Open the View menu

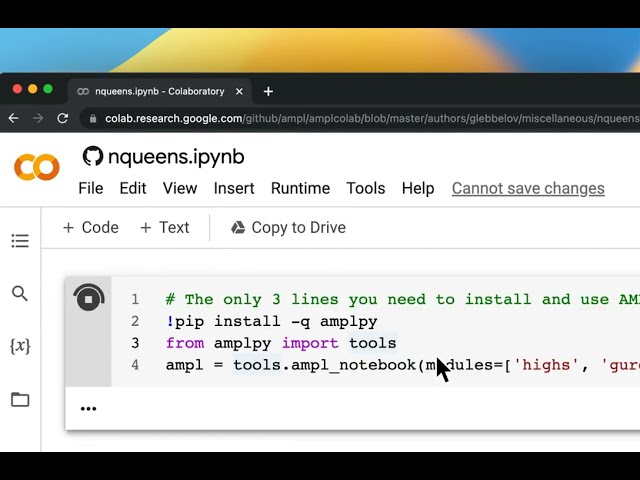180,188
